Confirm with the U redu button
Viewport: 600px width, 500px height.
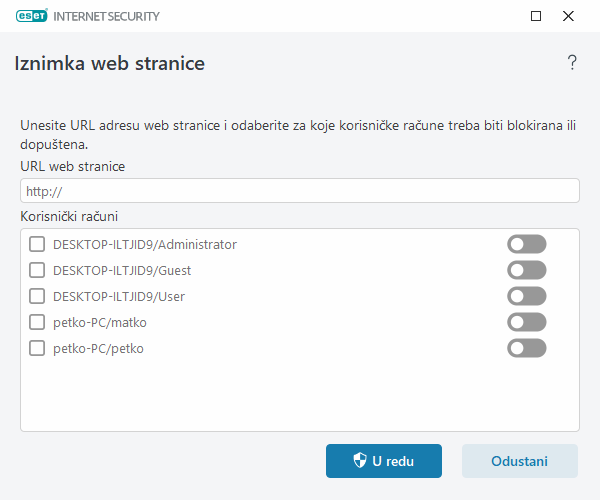click(384, 461)
